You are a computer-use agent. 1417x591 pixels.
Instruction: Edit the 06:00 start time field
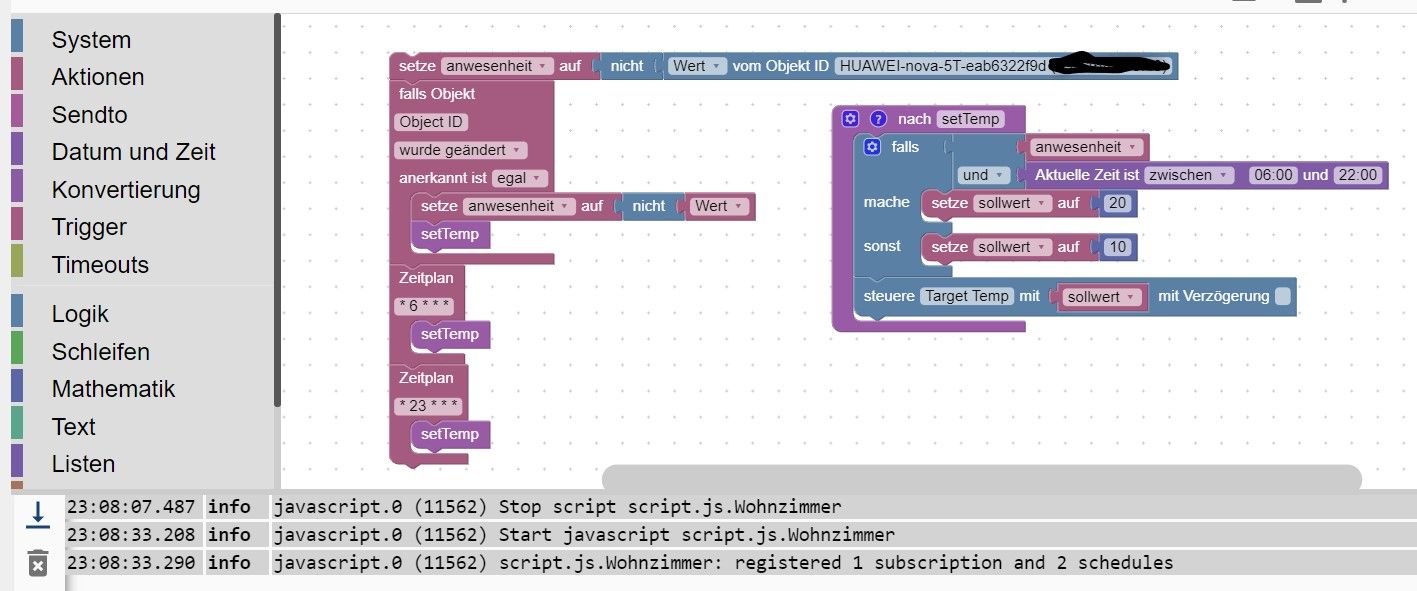tap(1273, 175)
